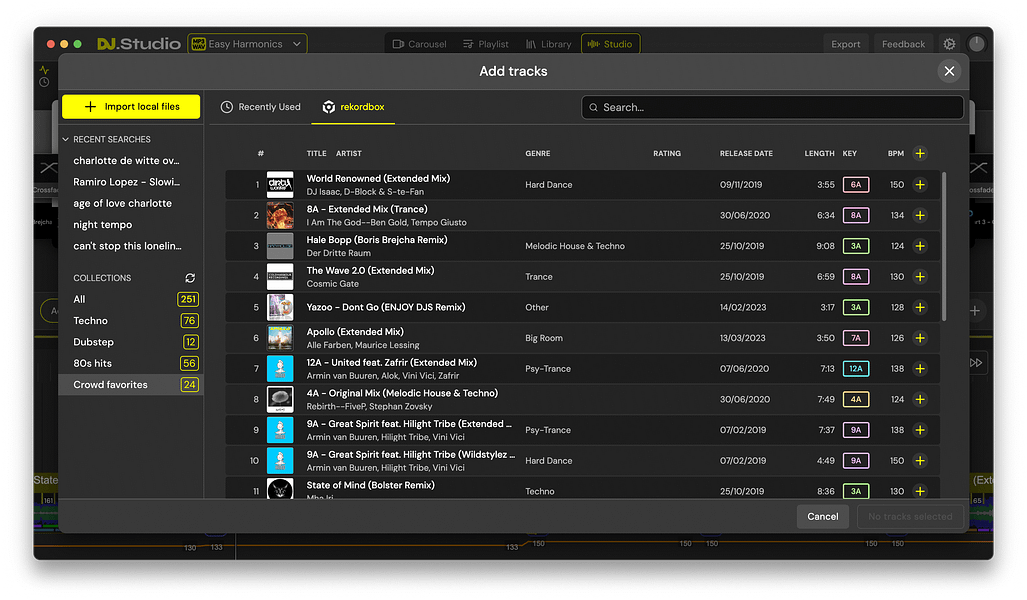Choose recent search 'Ramiro Lopez - Slowi…'
Screen dimensions: 1027x600
[126, 182]
